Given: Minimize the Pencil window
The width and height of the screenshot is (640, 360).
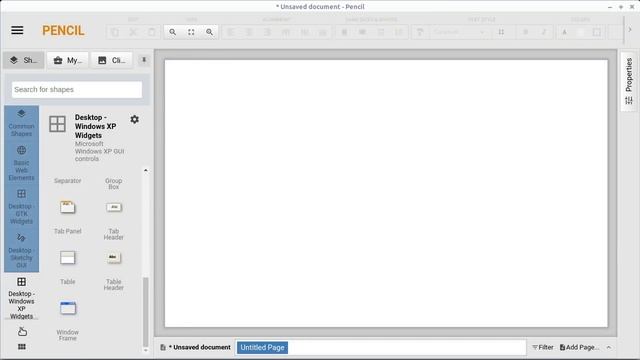Looking at the screenshot, I should tap(610, 7).
